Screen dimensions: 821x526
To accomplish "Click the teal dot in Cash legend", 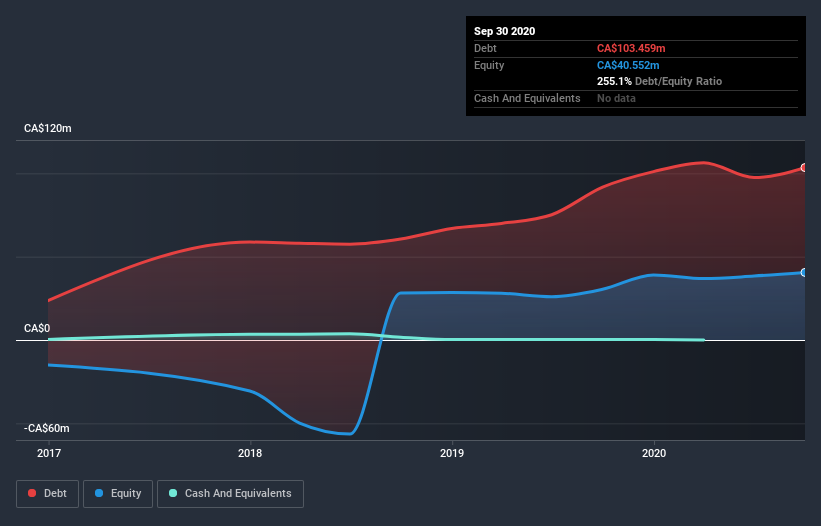I will tap(173, 493).
